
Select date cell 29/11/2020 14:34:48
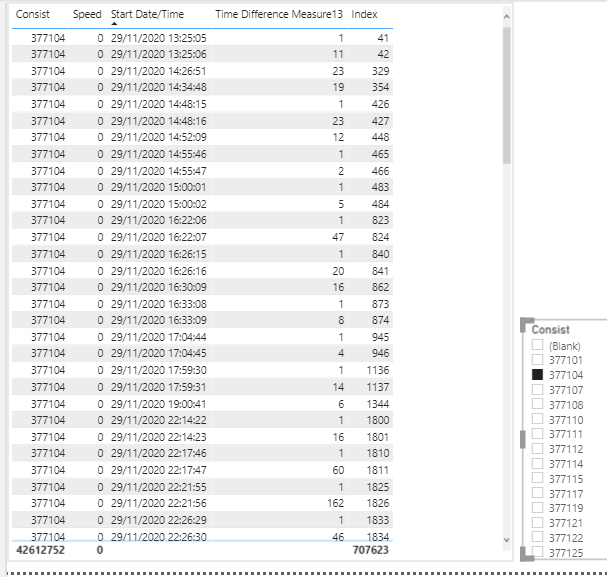click(159, 87)
